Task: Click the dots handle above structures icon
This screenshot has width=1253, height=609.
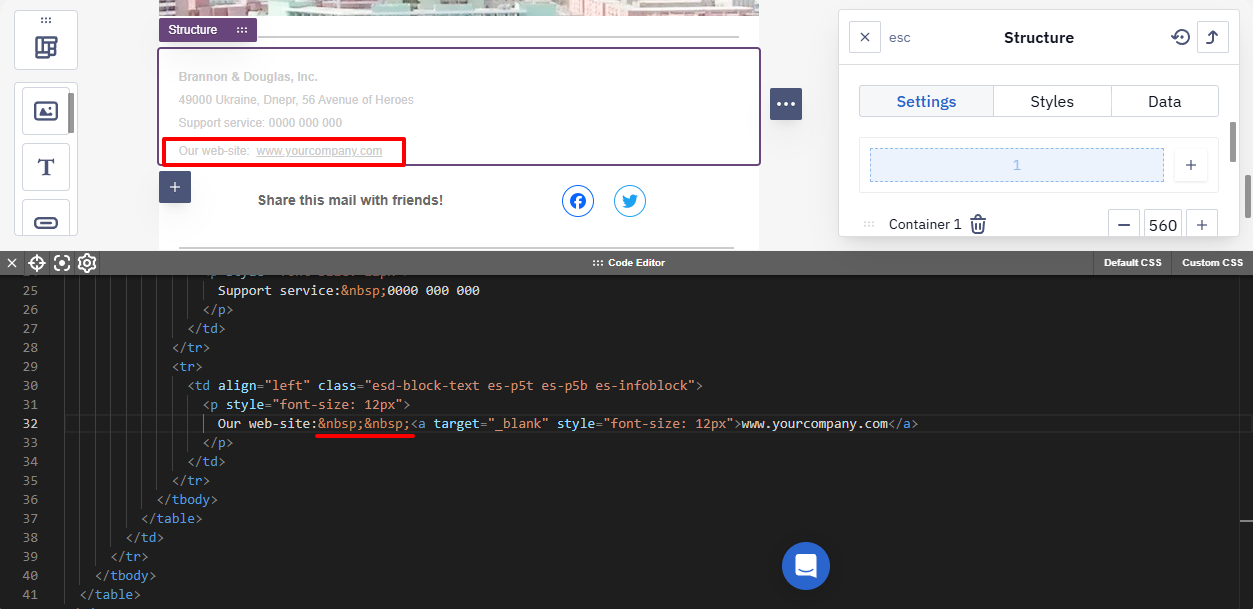Action: tap(46, 20)
